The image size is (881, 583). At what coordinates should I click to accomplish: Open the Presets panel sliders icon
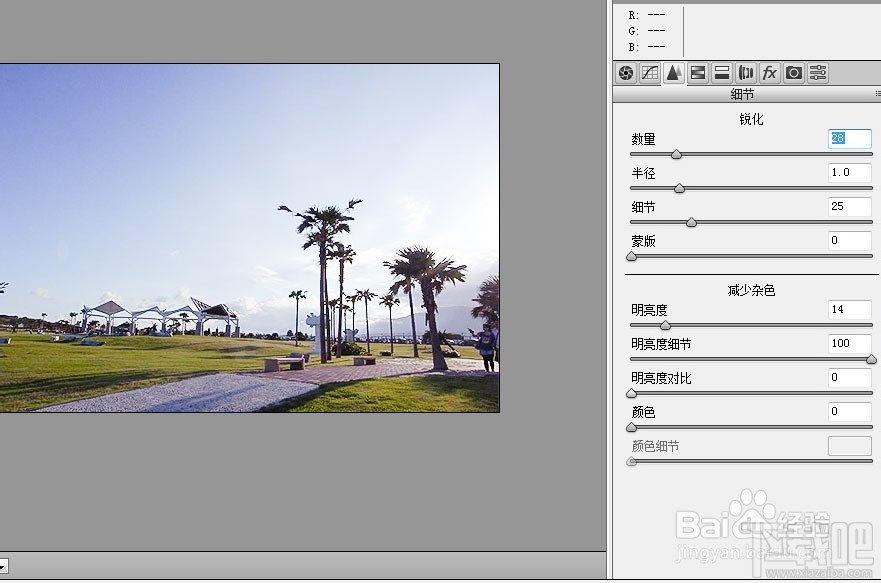pyautogui.click(x=817, y=72)
